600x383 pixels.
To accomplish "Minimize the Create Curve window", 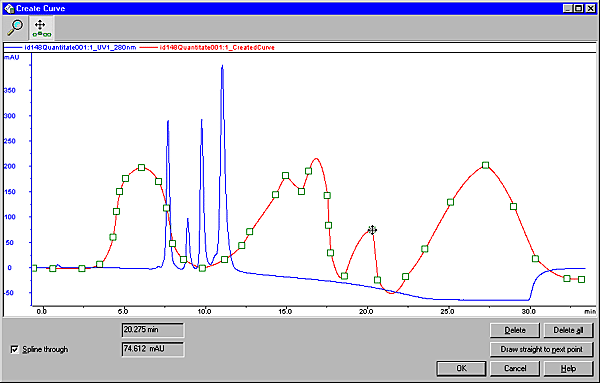I will tap(568, 8).
